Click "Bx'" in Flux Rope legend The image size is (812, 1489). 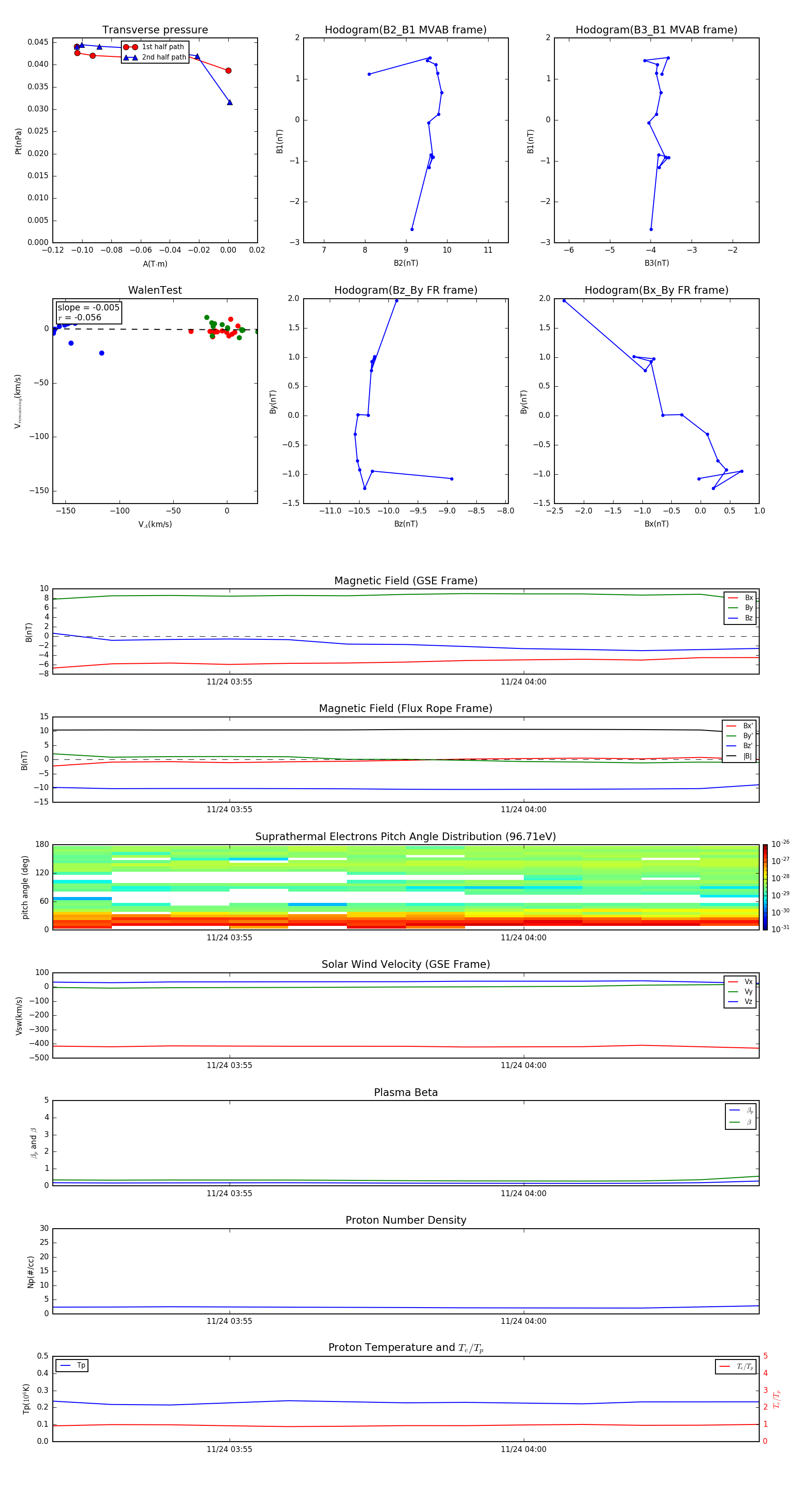739,726
